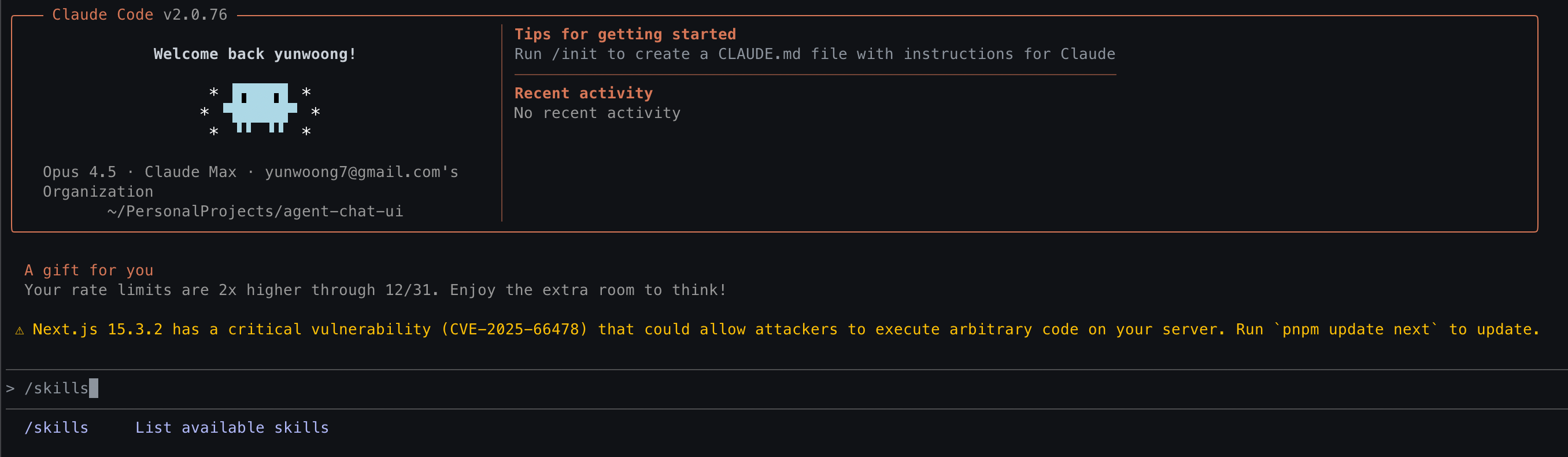Click the 'Opus 4.5' model label
The width and height of the screenshot is (1568, 457).
79,172
